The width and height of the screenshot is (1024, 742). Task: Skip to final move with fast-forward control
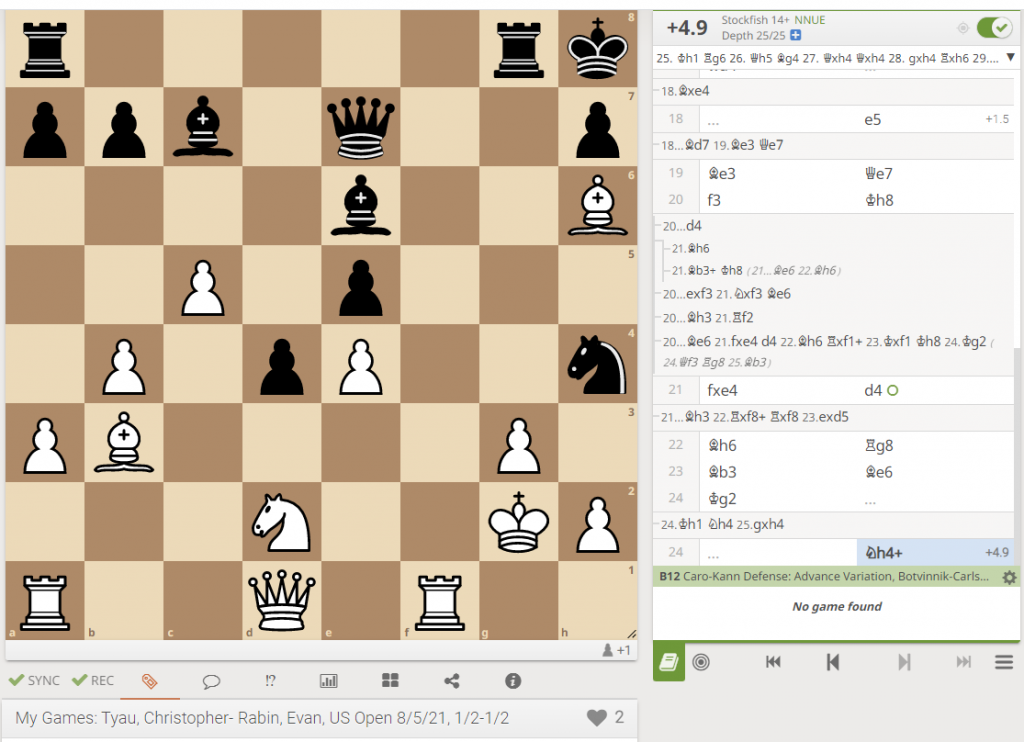[x=962, y=662]
